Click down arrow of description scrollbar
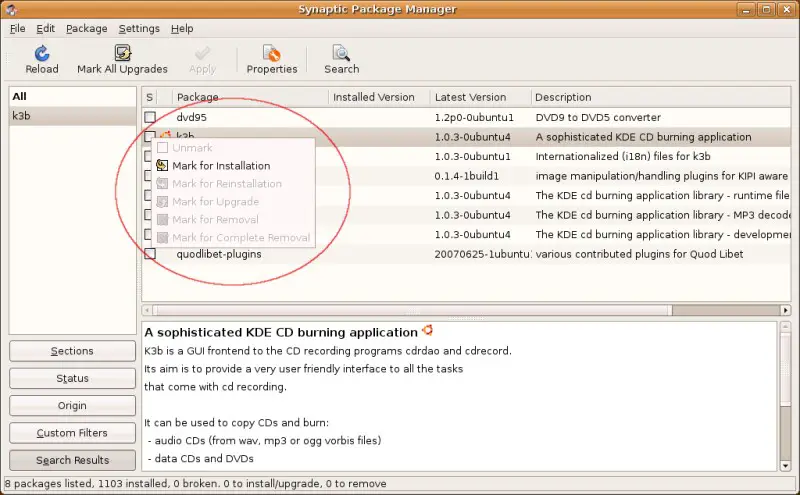 point(786,465)
